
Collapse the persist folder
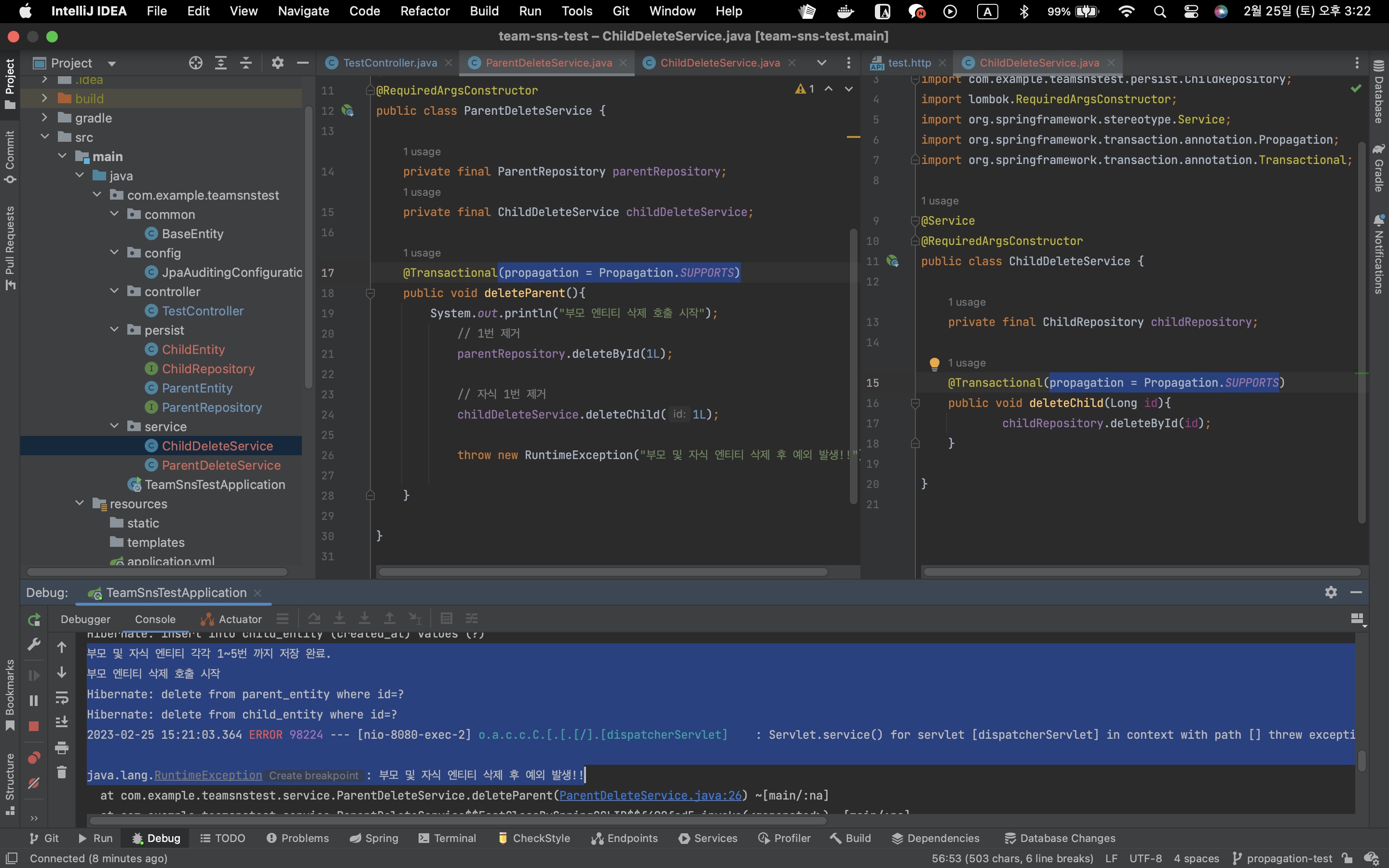point(114,329)
